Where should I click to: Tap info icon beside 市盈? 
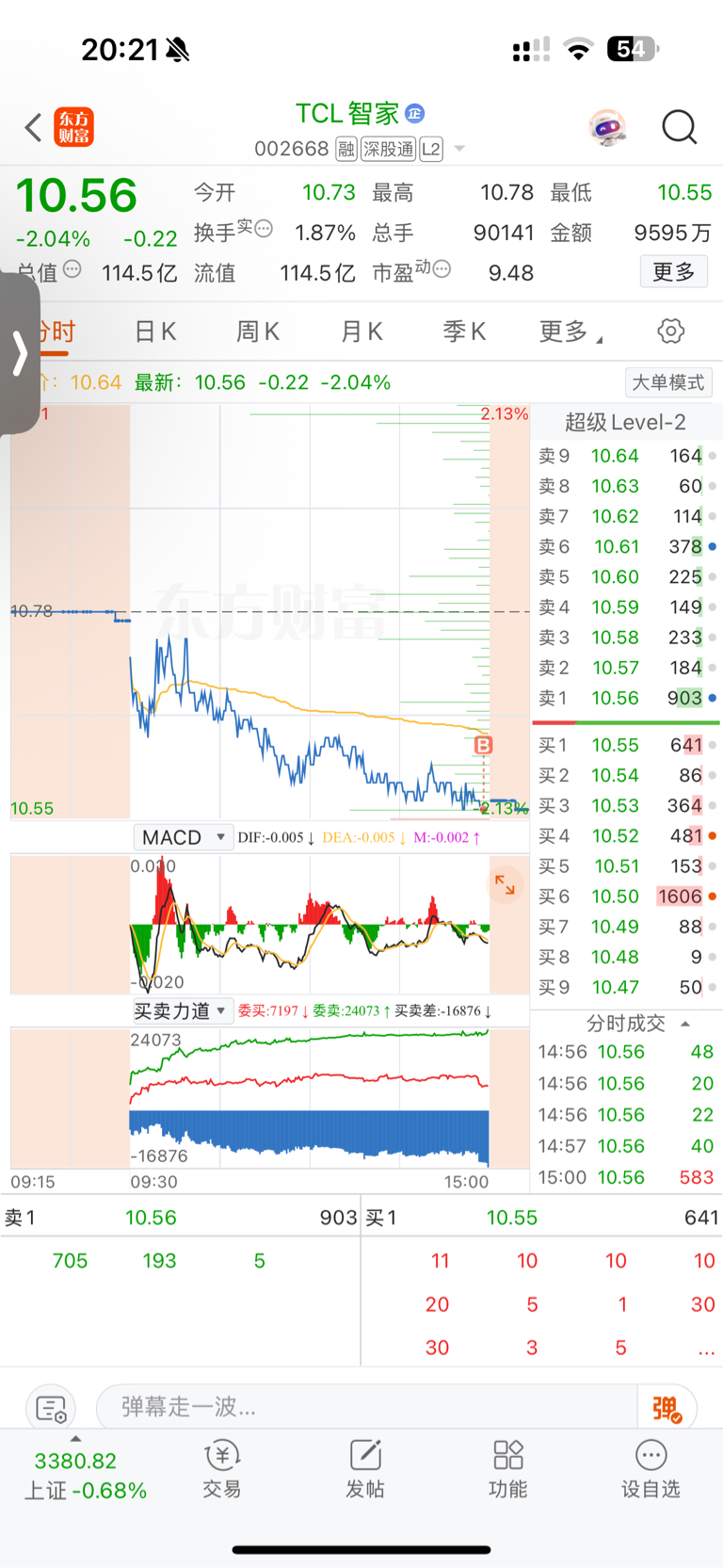[442, 268]
